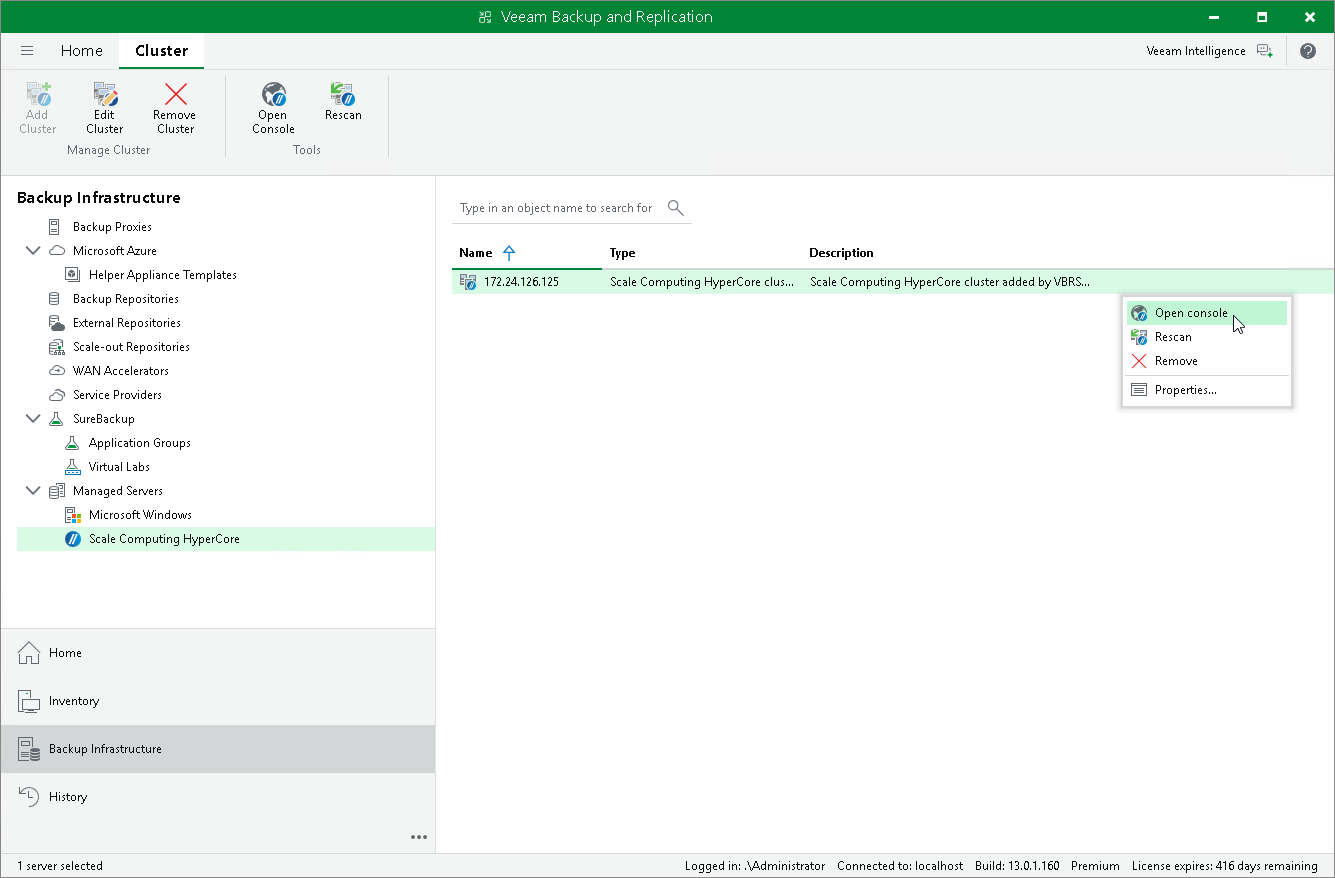Click the search magnifier icon
This screenshot has width=1335, height=878.
pos(676,208)
